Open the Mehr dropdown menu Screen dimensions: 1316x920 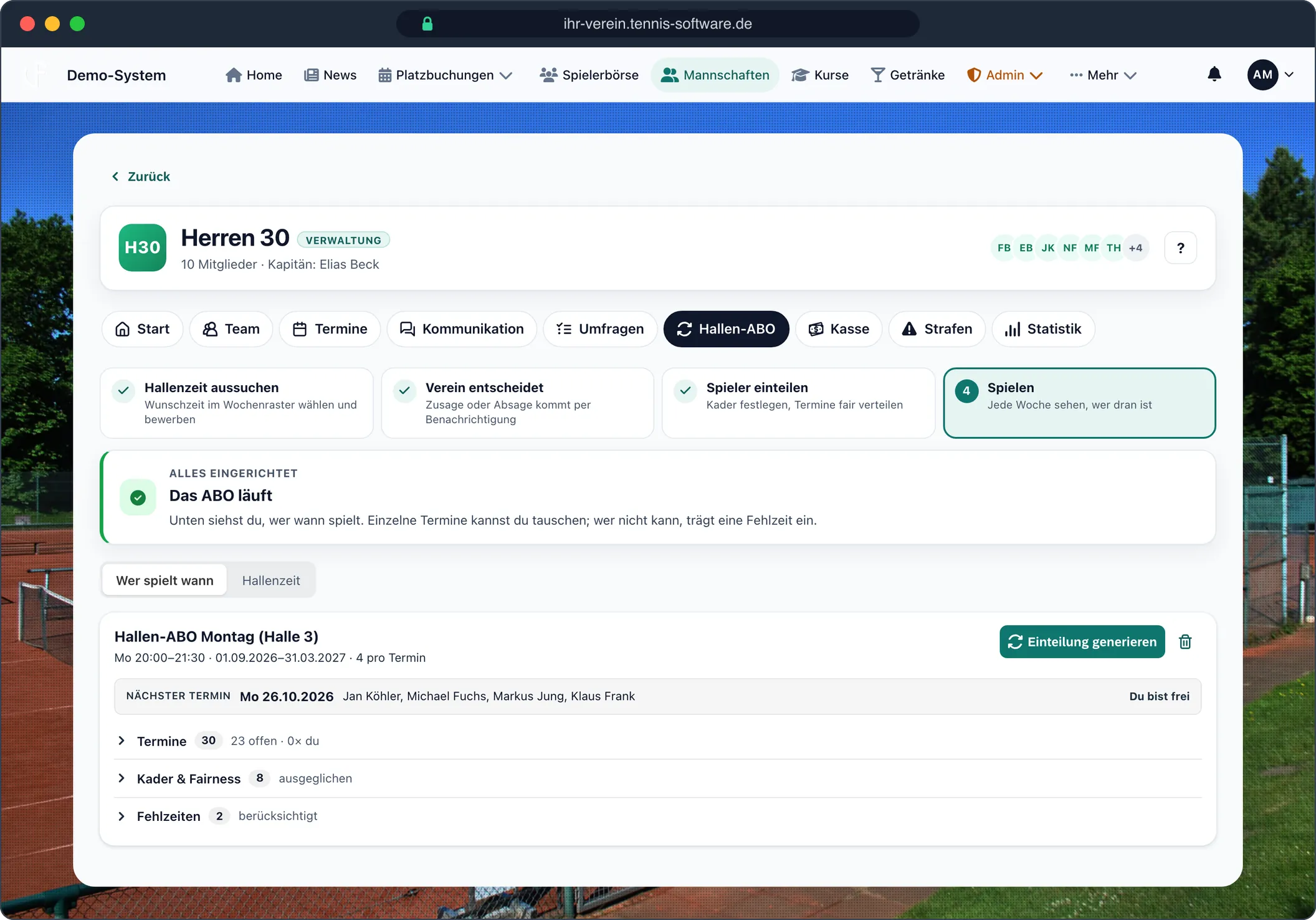pos(1103,75)
